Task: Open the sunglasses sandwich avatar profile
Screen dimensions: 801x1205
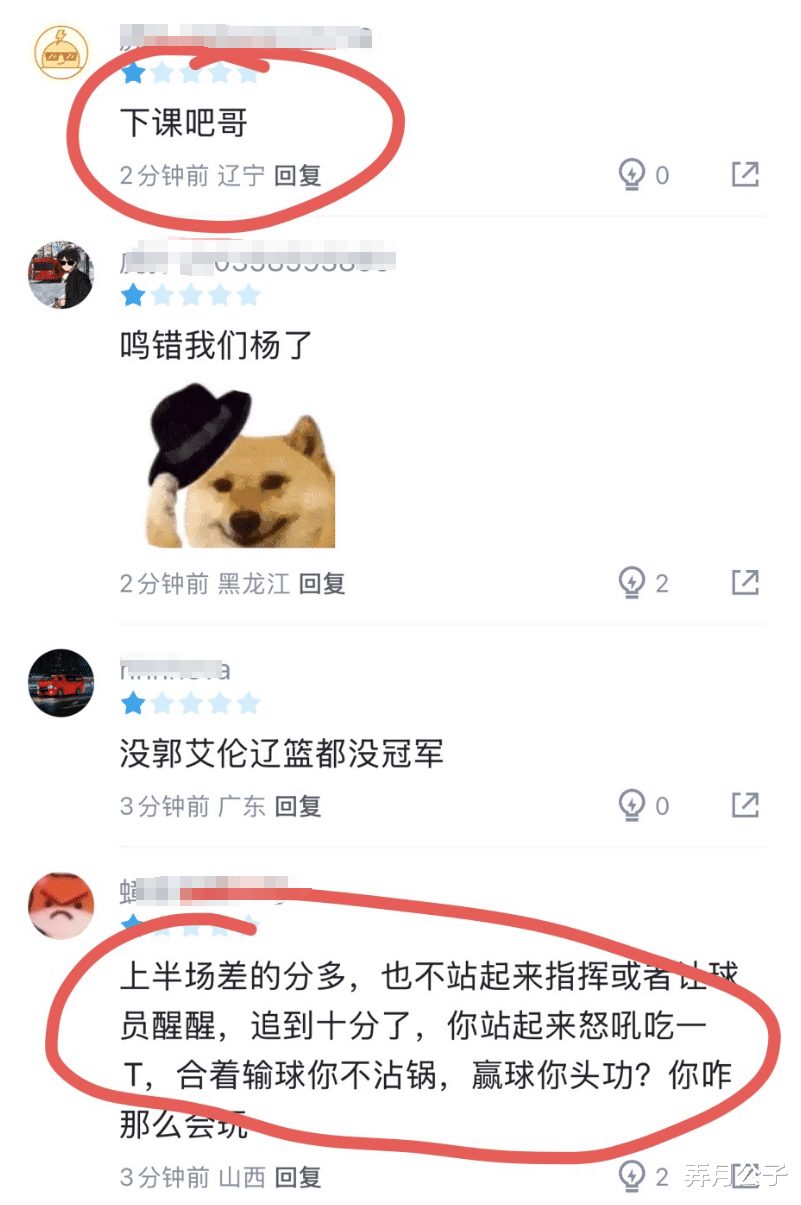Action: point(61,52)
